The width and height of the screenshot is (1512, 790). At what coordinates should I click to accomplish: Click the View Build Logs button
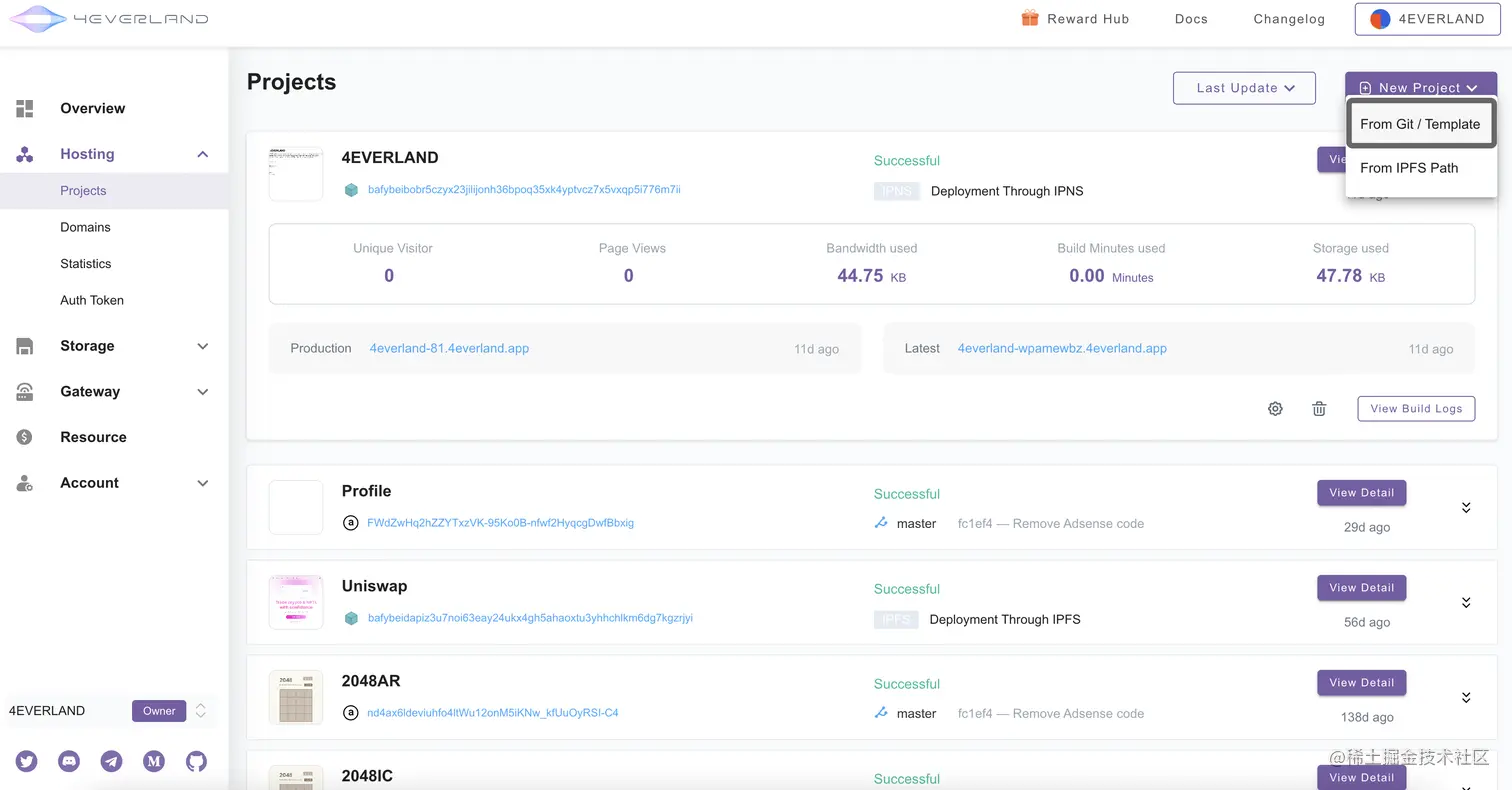tap(1416, 408)
